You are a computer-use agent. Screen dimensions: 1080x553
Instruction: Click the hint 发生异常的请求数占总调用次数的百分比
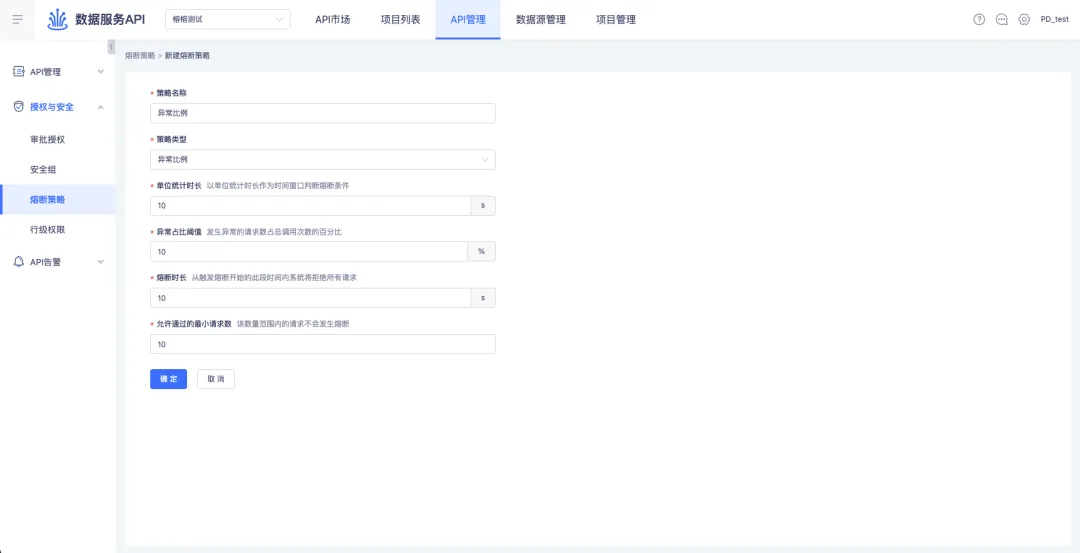[x=274, y=231]
